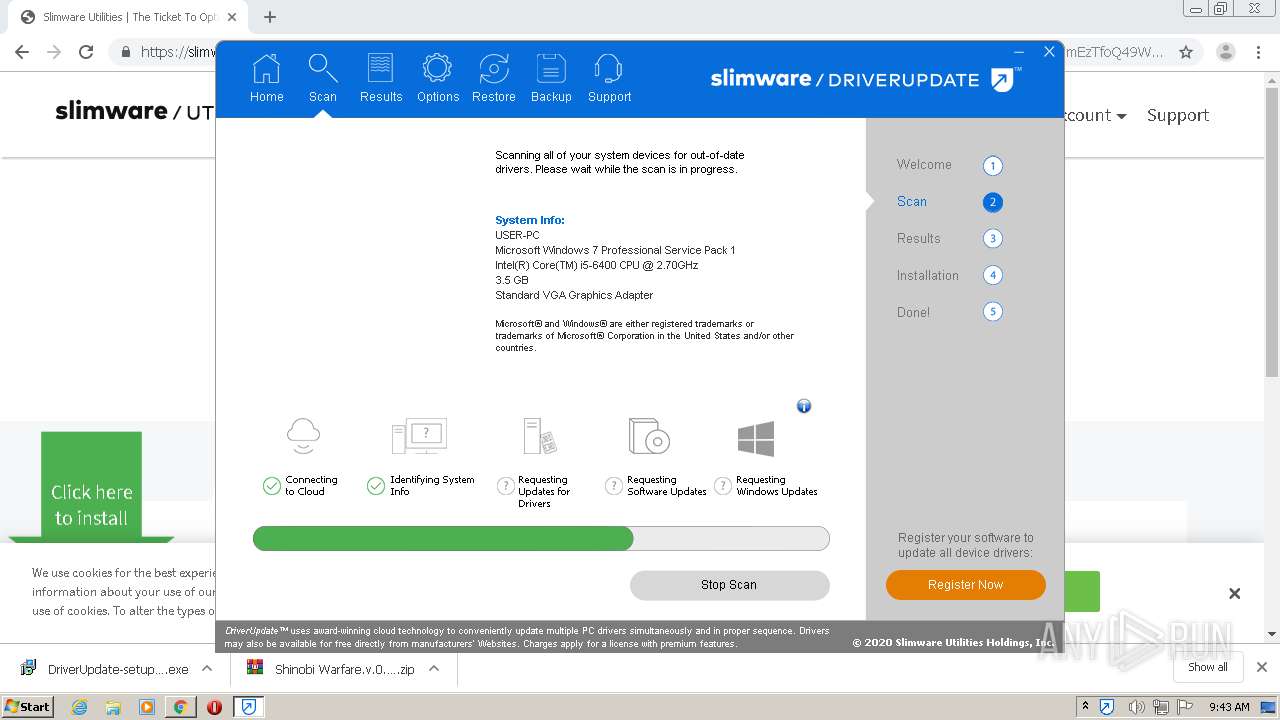Open Options gear in DriverUpdate

437,79
